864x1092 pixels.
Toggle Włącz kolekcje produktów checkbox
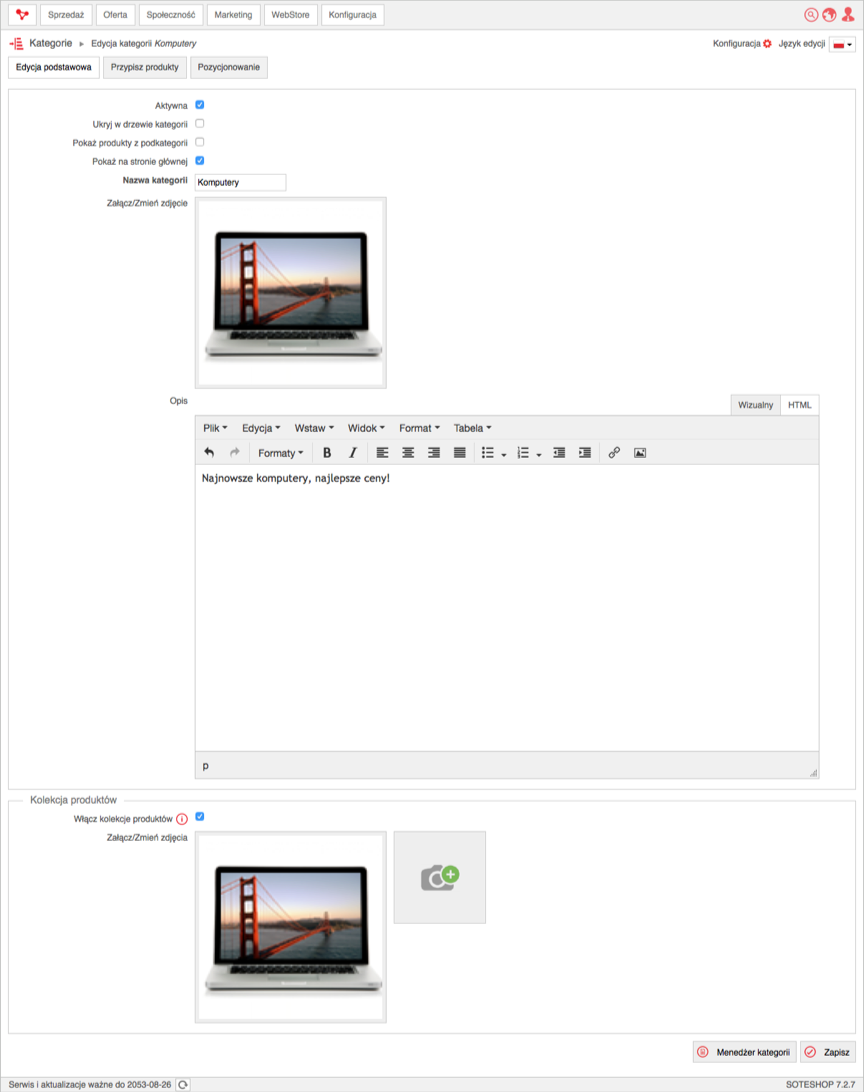point(200,816)
